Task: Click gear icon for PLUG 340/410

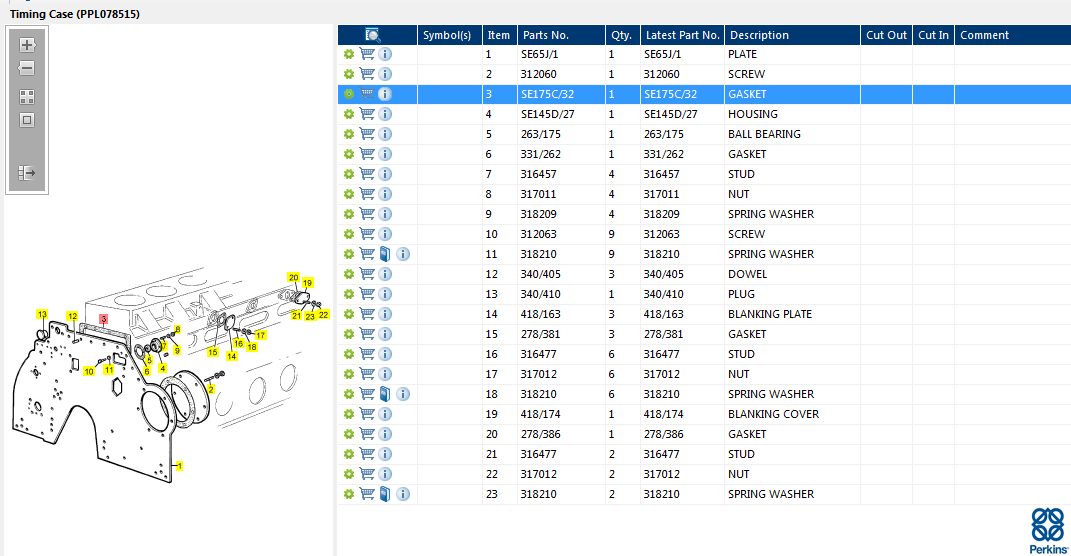Action: [x=349, y=294]
